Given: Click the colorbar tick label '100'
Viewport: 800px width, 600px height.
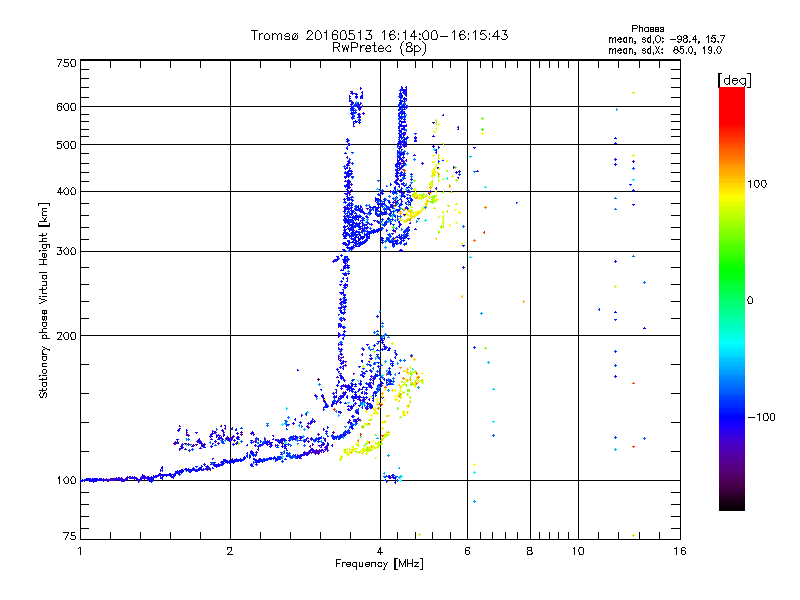Looking at the screenshot, I should [757, 184].
